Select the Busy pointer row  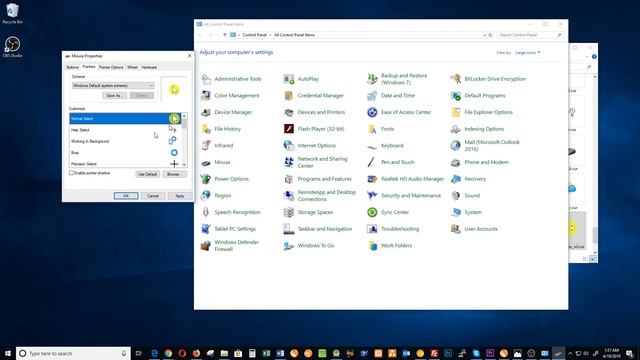tap(125, 153)
